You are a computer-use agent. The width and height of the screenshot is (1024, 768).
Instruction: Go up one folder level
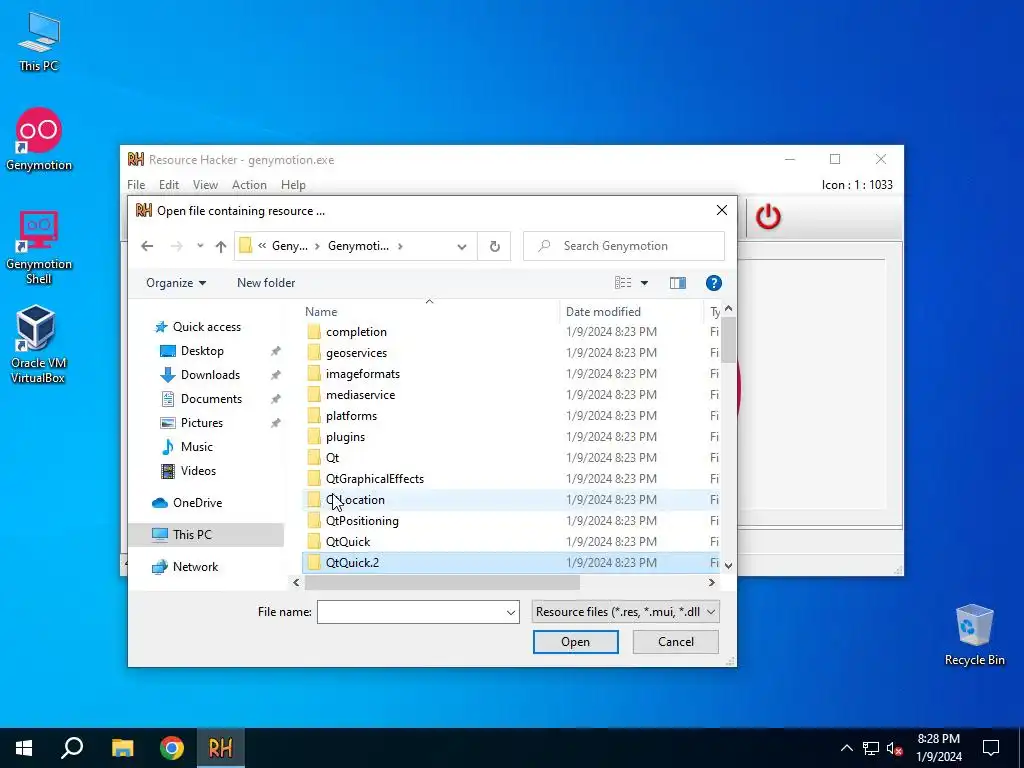[221, 246]
